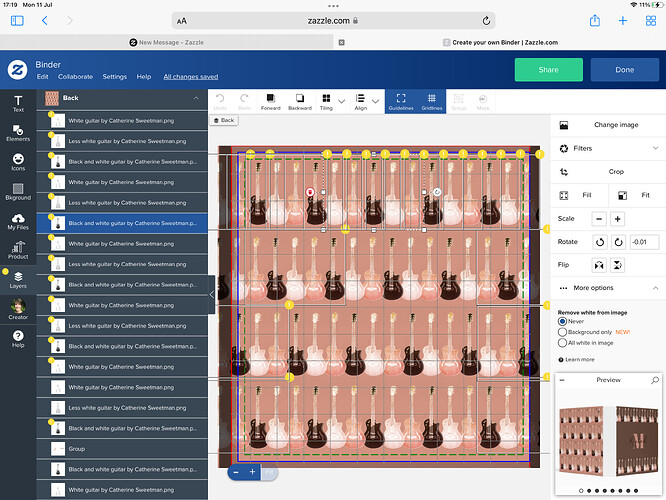Image resolution: width=666 pixels, height=500 pixels.
Task: Open the Align dropdown arrow
Action: pyautogui.click(x=375, y=101)
